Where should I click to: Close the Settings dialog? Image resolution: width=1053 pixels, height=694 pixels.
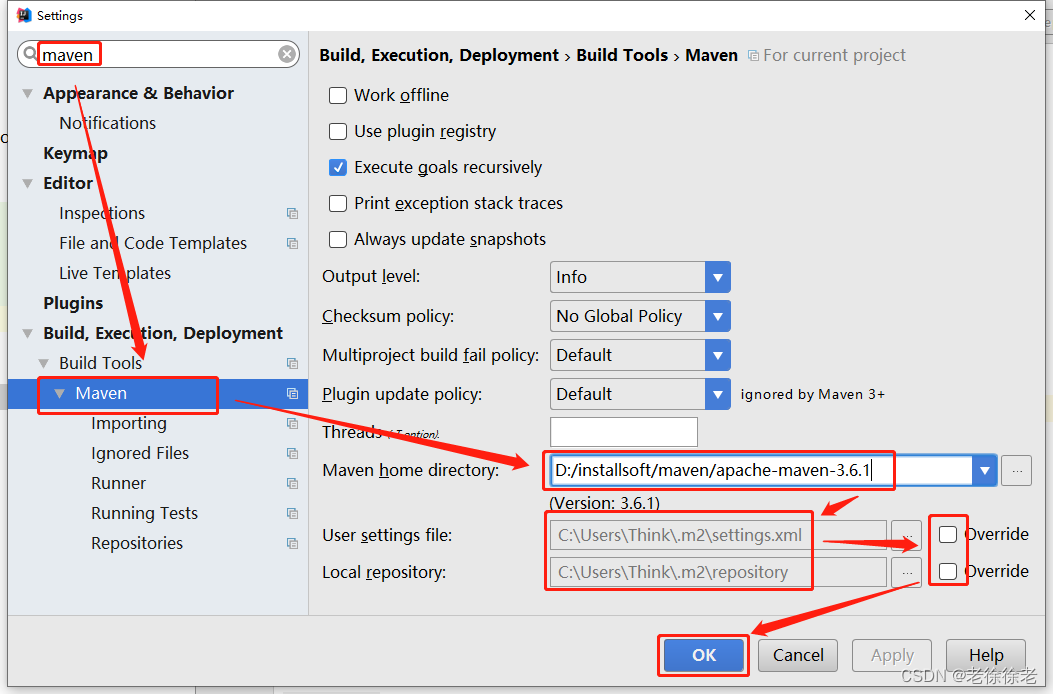(1029, 15)
